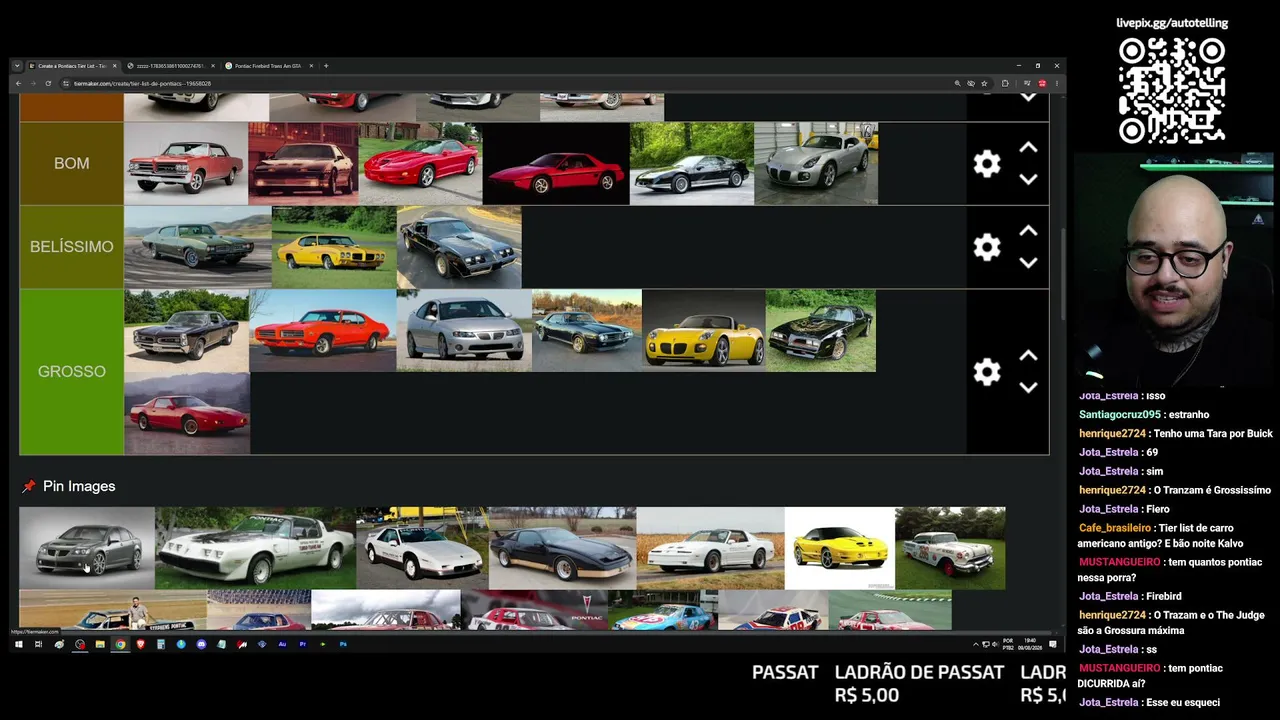Open settings gear for the GROSSO tier
Image resolution: width=1280 pixels, height=720 pixels.
point(987,372)
